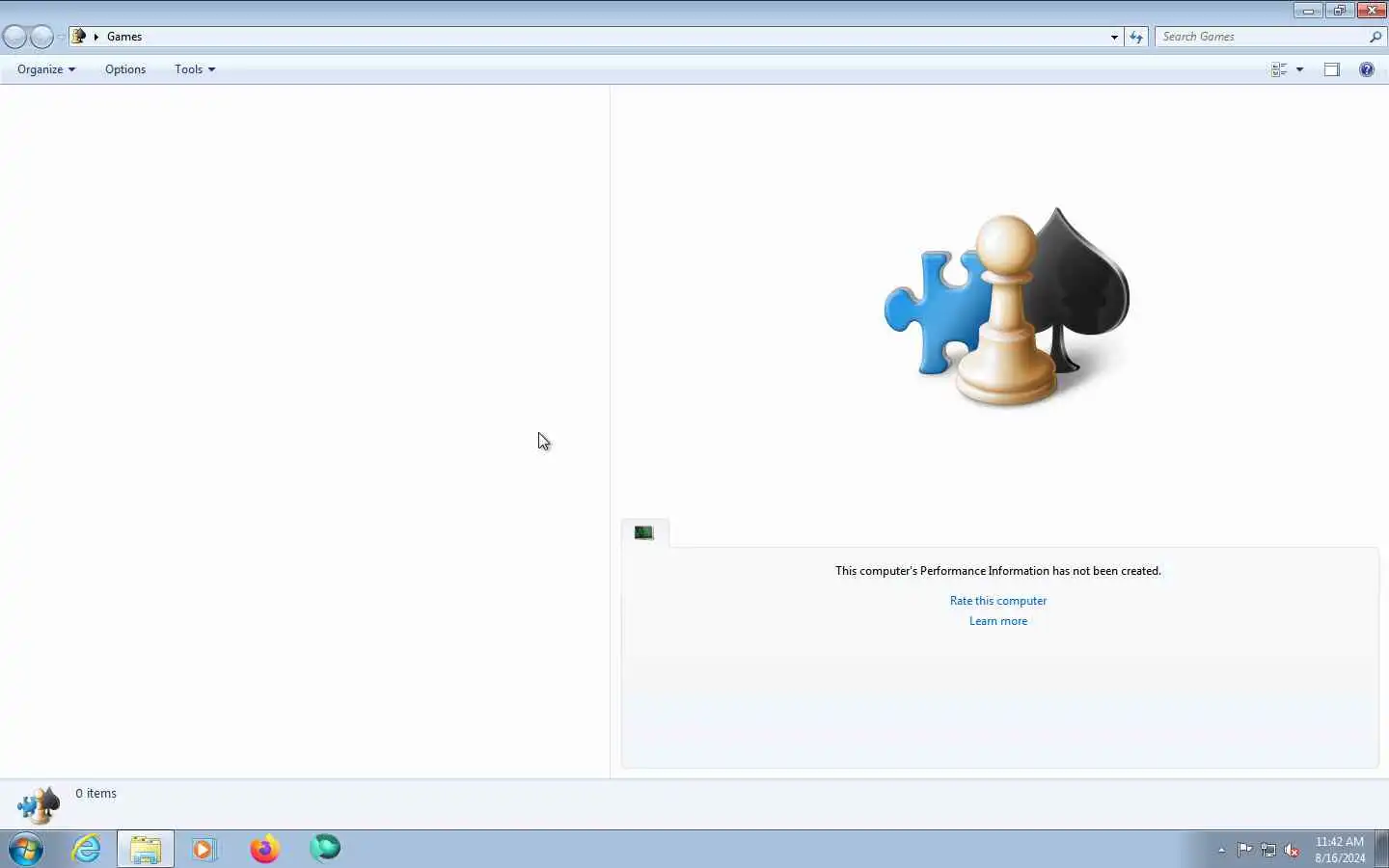Viewport: 1389px width, 868px height.
Task: Open the Learn more link
Action: point(998,621)
